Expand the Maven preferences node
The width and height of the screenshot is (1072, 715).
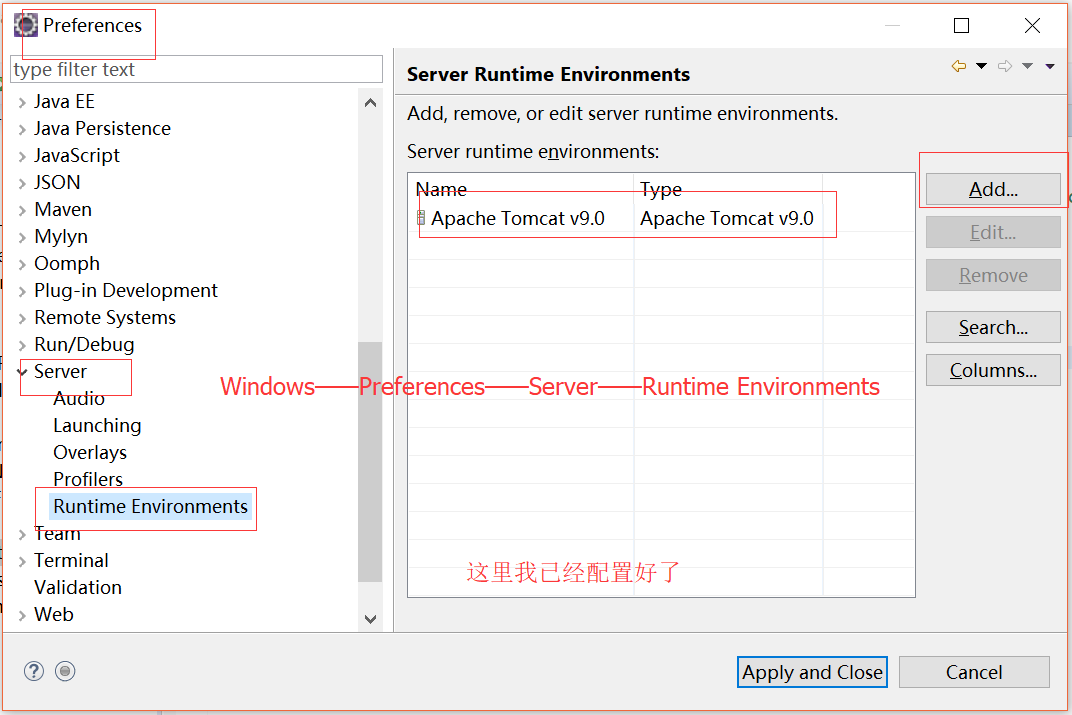(22, 211)
